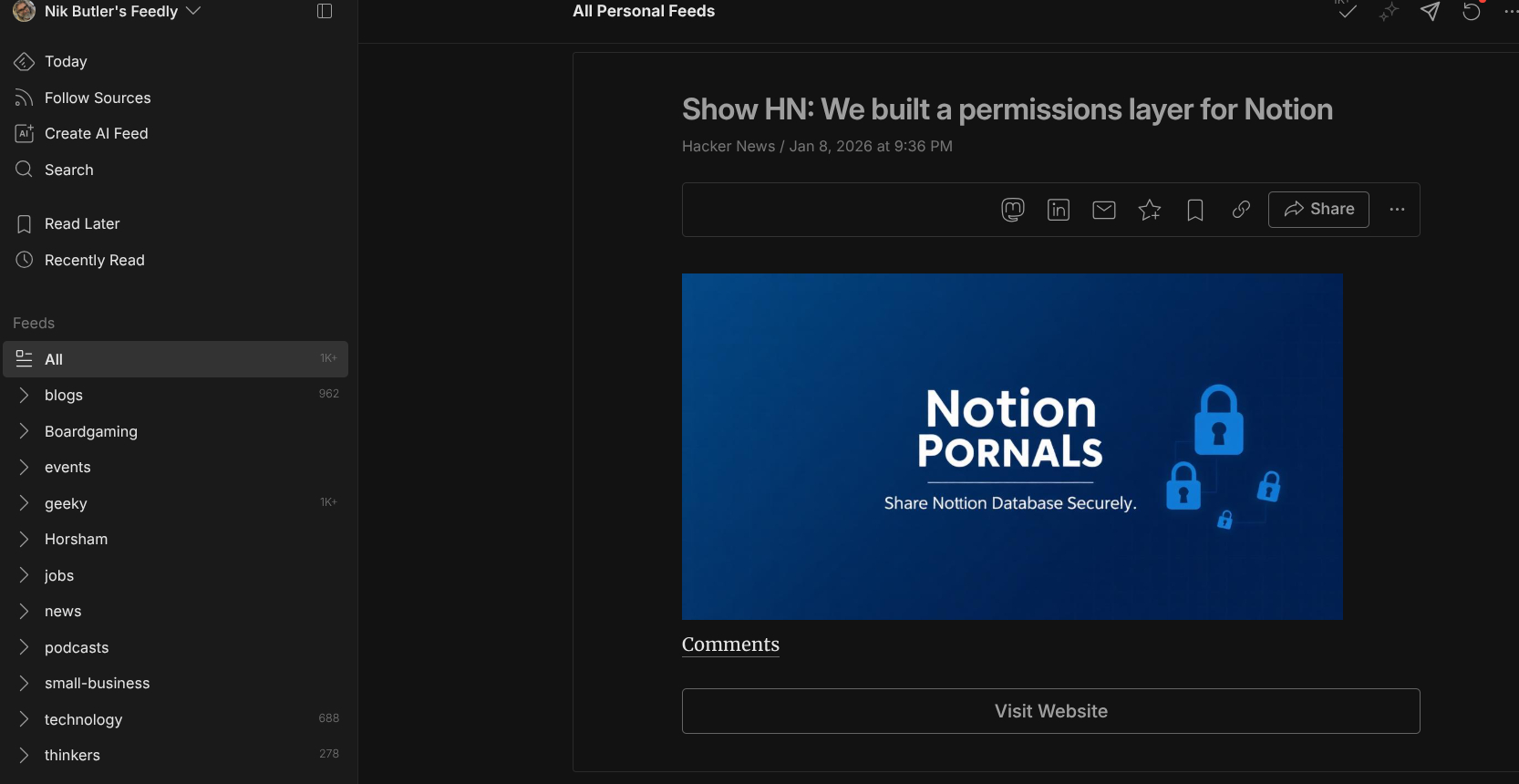This screenshot has width=1519, height=784.
Task: Go to Recently Read
Action: (x=94, y=260)
